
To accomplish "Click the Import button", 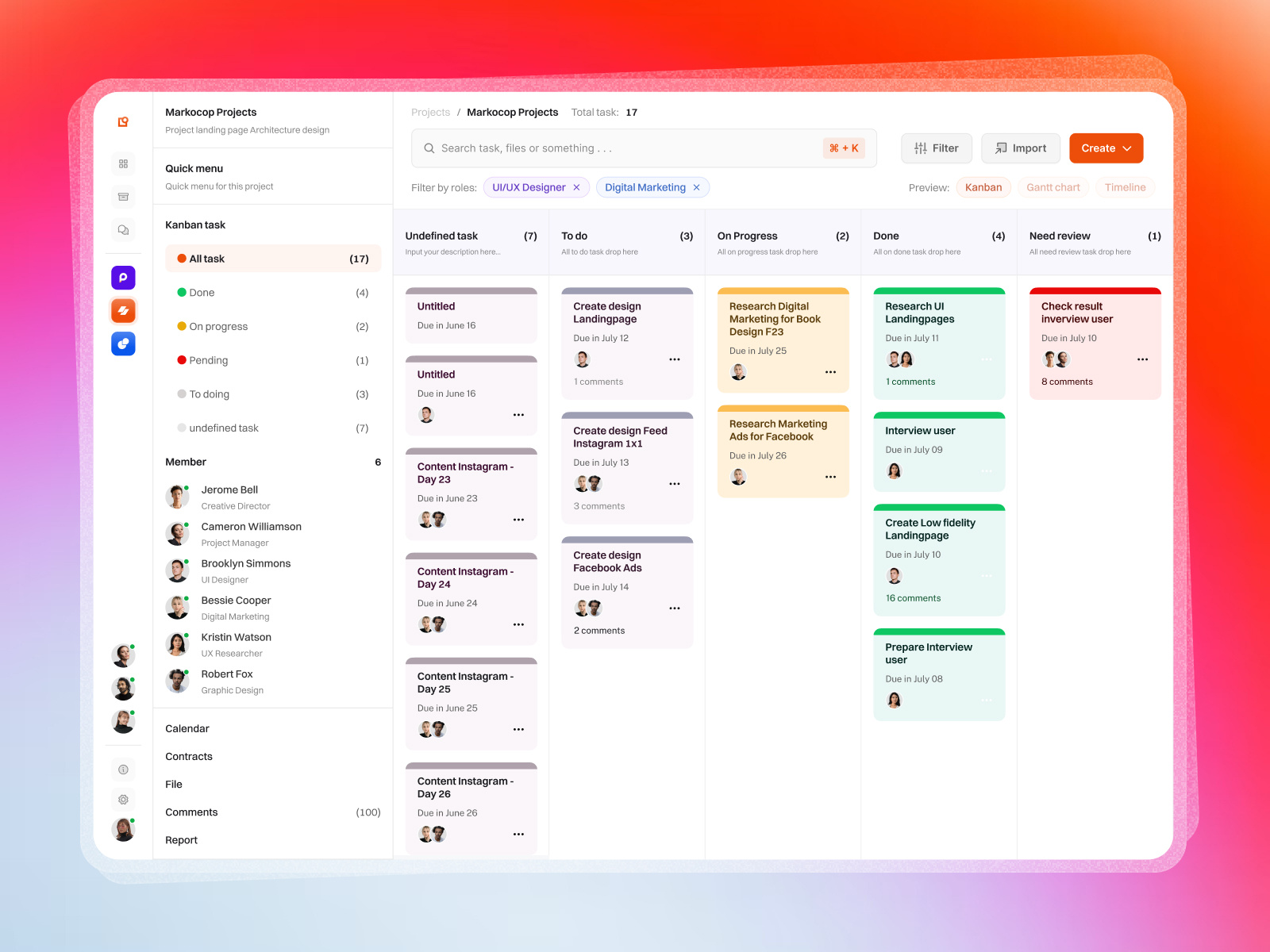I will coord(1021,148).
